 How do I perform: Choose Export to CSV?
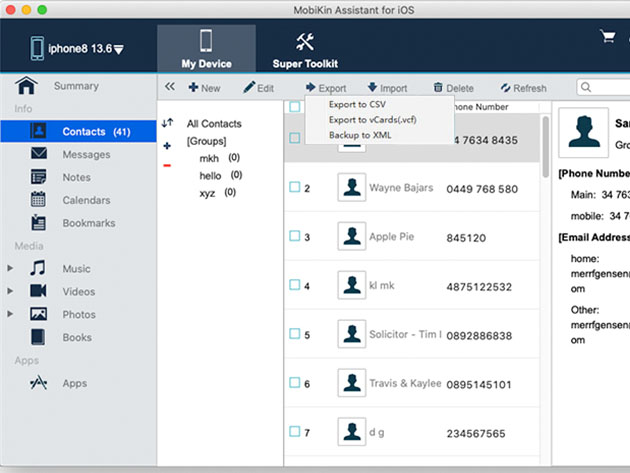click(x=357, y=104)
